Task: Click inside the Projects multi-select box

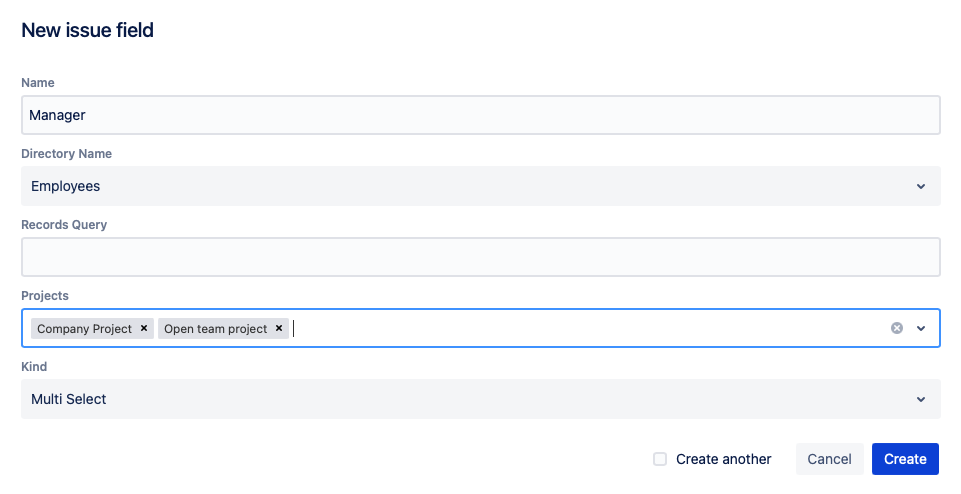Action: tap(580, 328)
